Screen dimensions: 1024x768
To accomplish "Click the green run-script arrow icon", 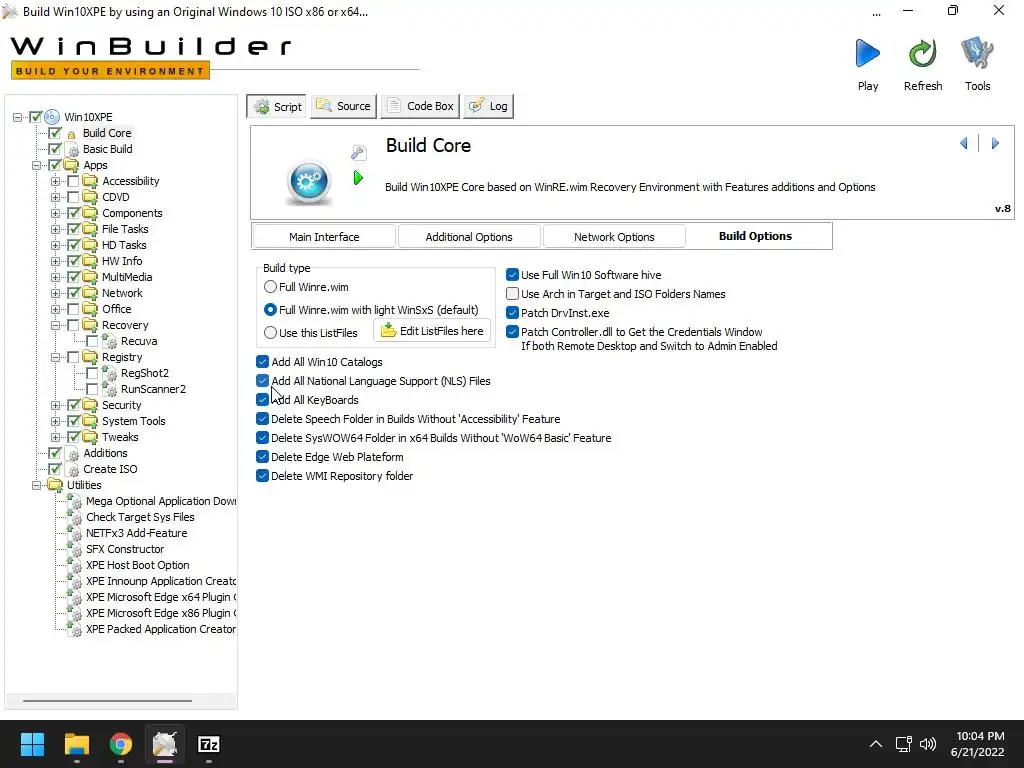I will (x=358, y=178).
